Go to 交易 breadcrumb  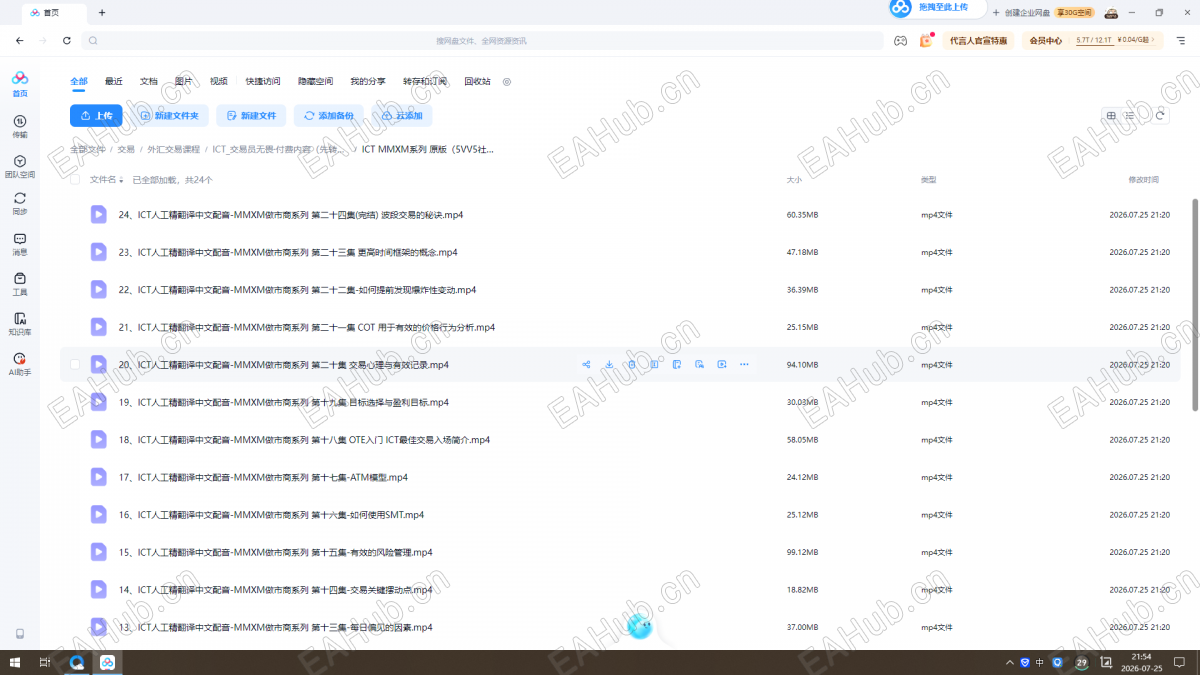(x=126, y=149)
